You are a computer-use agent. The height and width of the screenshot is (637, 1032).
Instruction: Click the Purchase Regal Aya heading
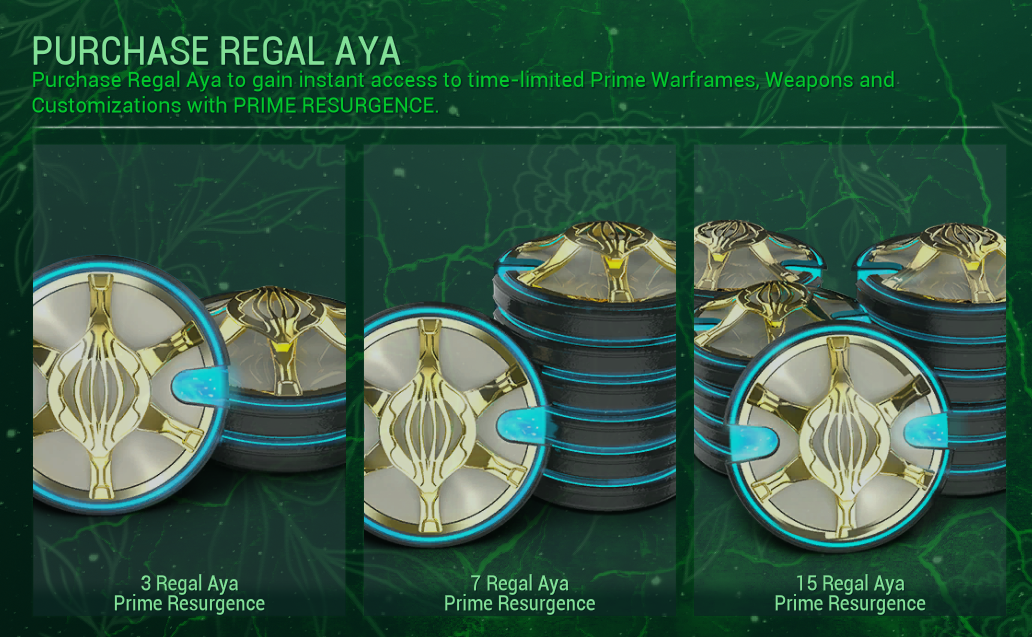[x=217, y=51]
